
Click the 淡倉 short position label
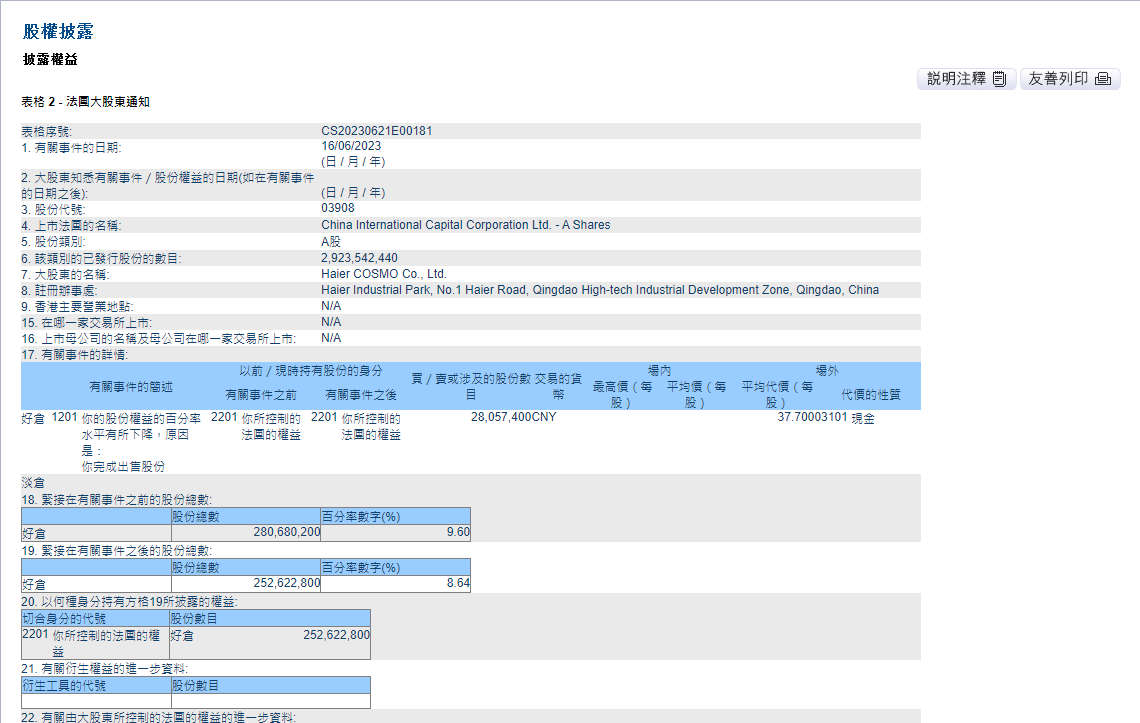tap(33, 483)
